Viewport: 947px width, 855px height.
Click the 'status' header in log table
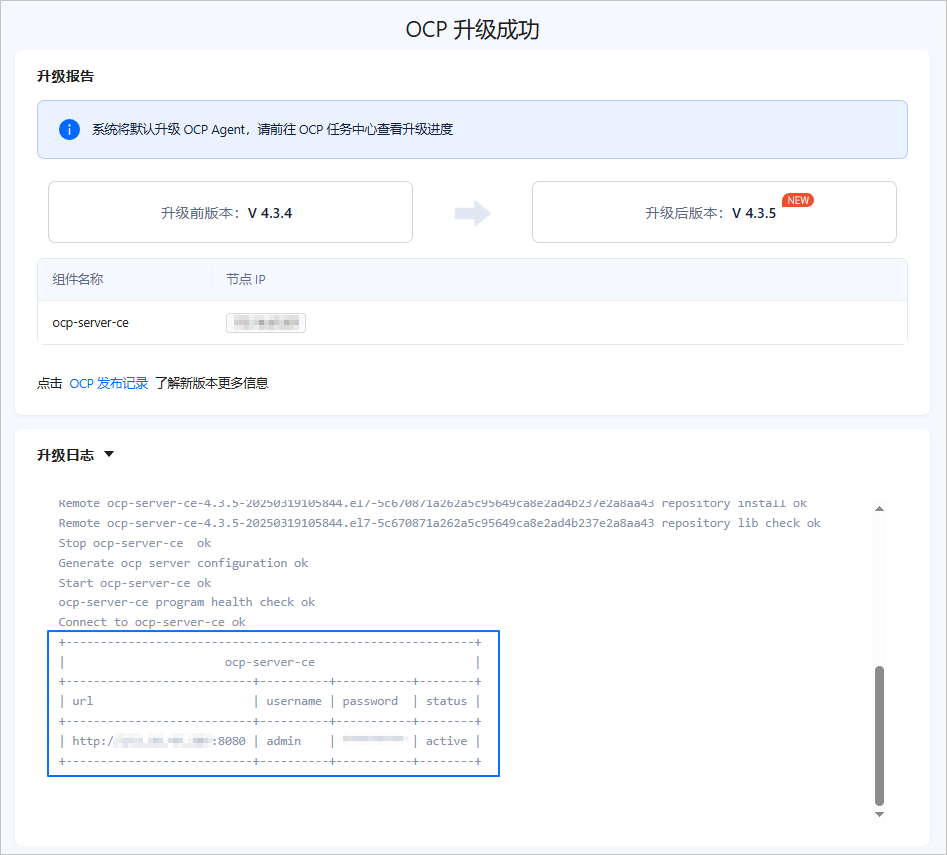pos(446,701)
